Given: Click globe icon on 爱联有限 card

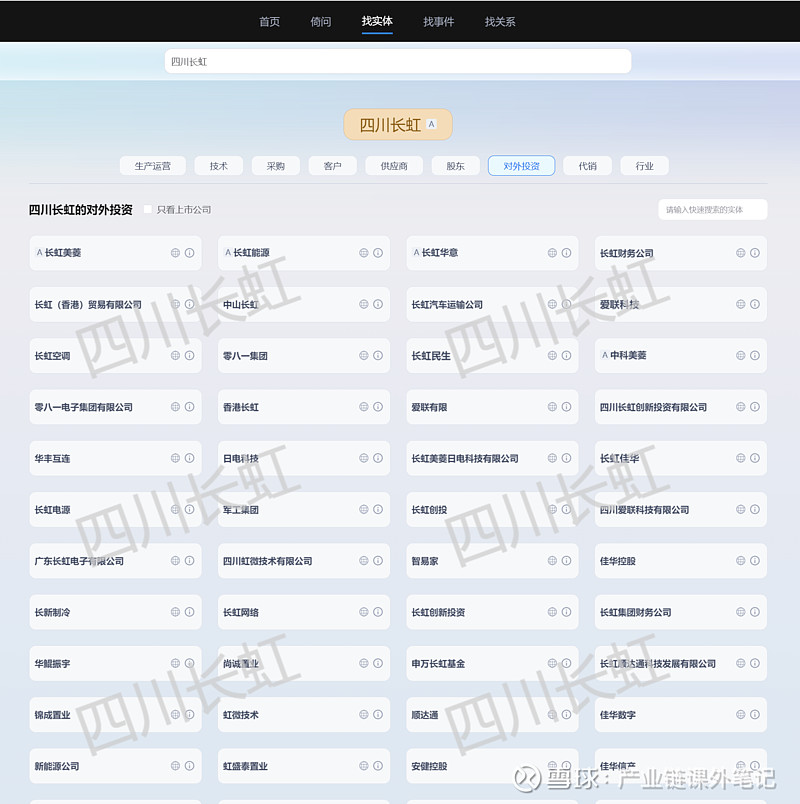Looking at the screenshot, I should point(552,407).
